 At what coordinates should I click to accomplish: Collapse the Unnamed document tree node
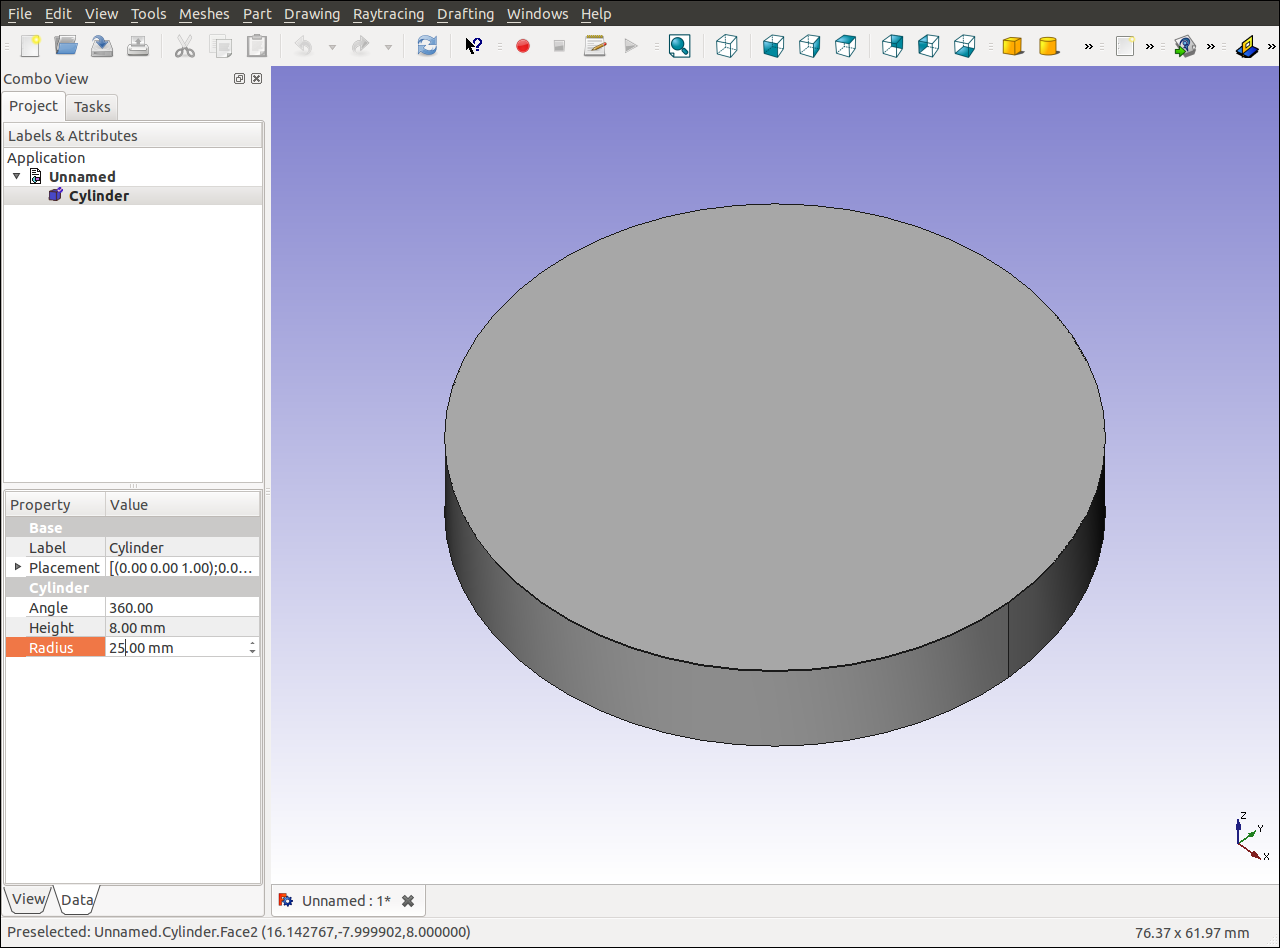pos(16,176)
